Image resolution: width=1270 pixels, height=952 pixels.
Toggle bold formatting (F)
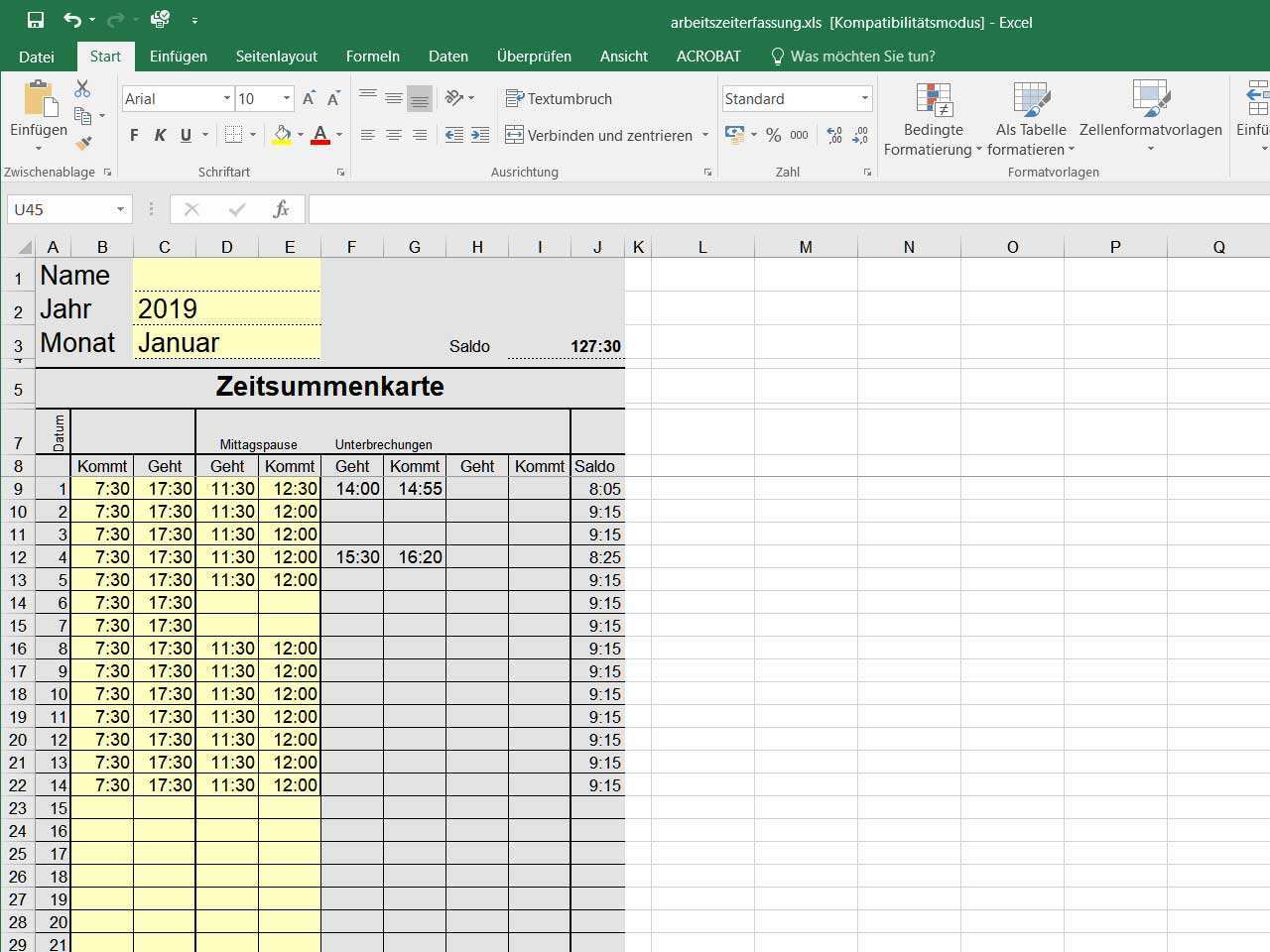pyautogui.click(x=134, y=135)
